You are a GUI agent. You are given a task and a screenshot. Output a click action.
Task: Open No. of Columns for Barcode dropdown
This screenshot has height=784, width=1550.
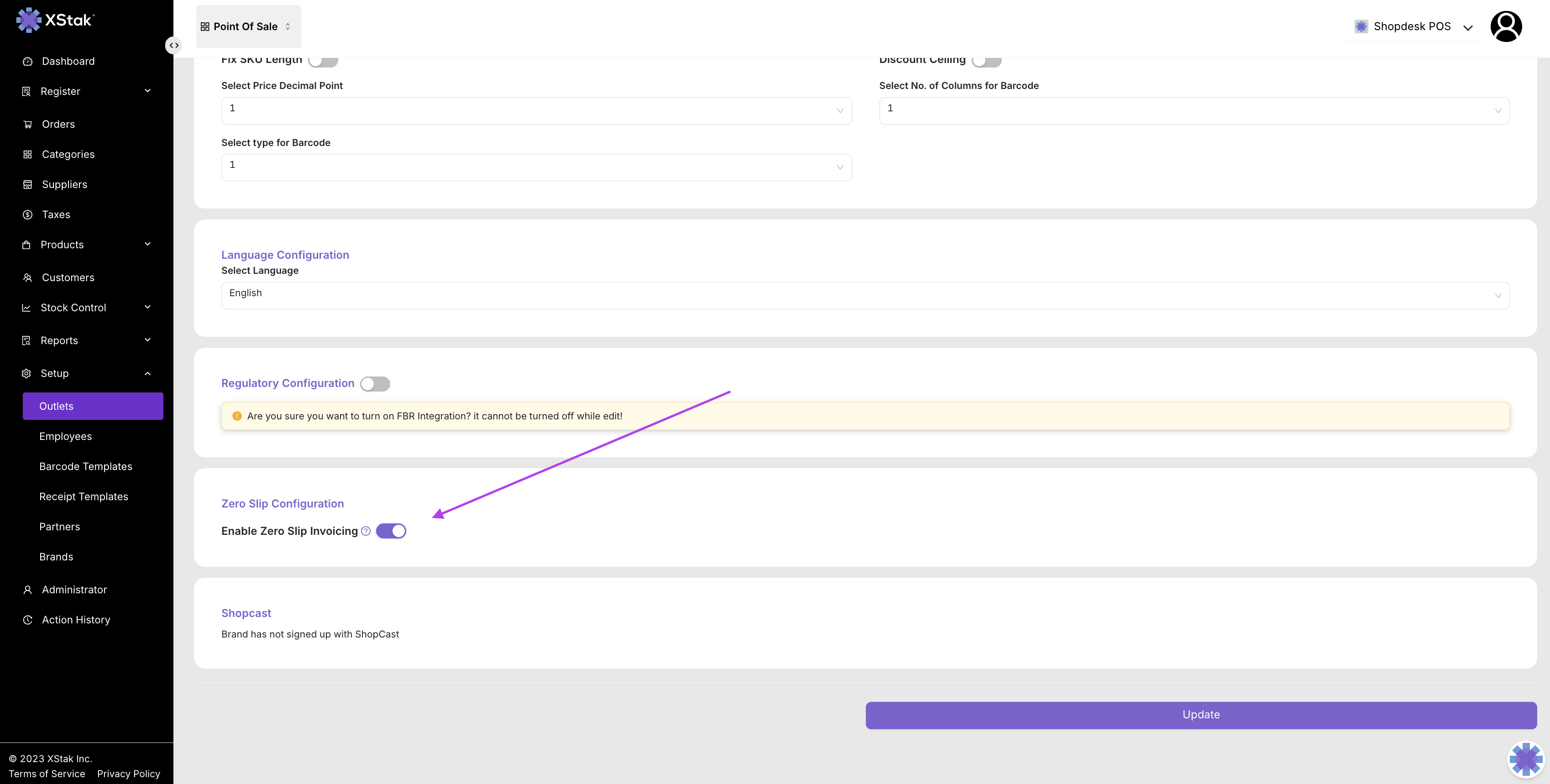(x=1194, y=111)
